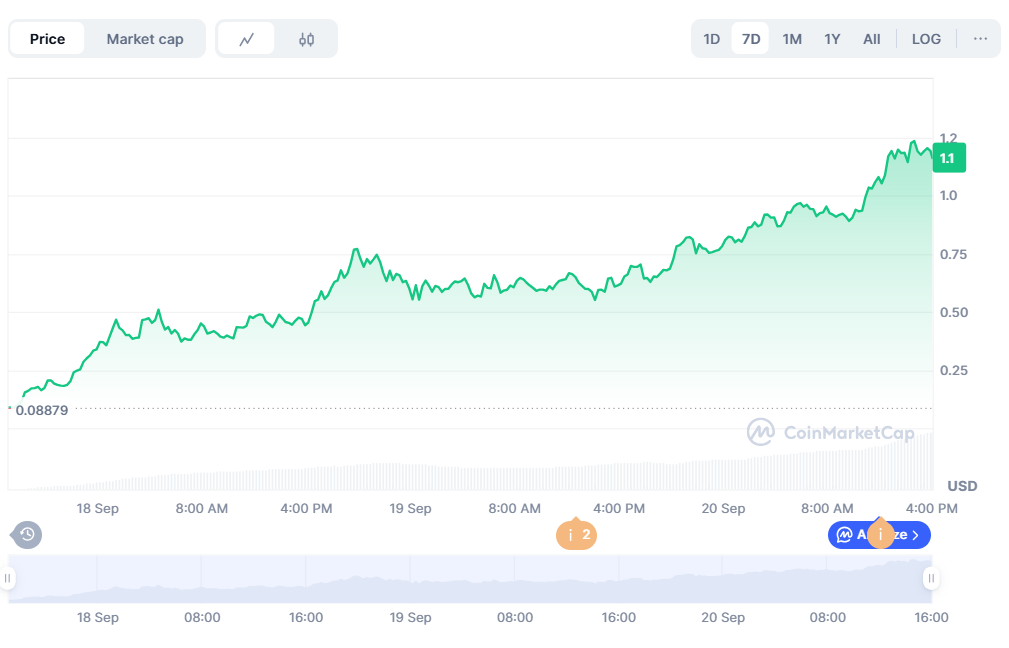
Task: Click the left handle of range slider
Action: [x=8, y=578]
